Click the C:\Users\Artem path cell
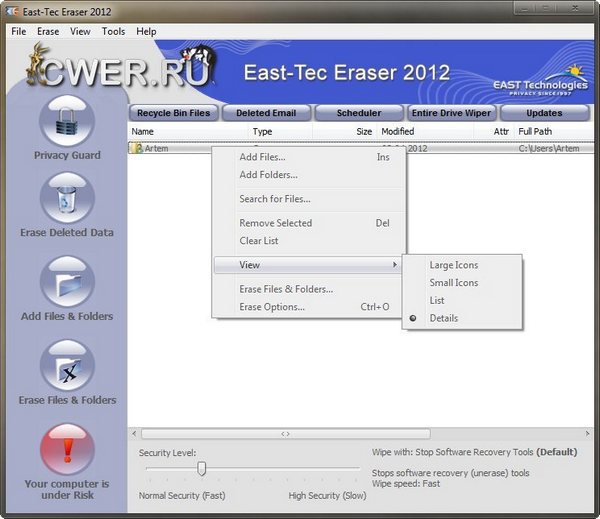Viewport: 600px width, 519px height. click(549, 148)
